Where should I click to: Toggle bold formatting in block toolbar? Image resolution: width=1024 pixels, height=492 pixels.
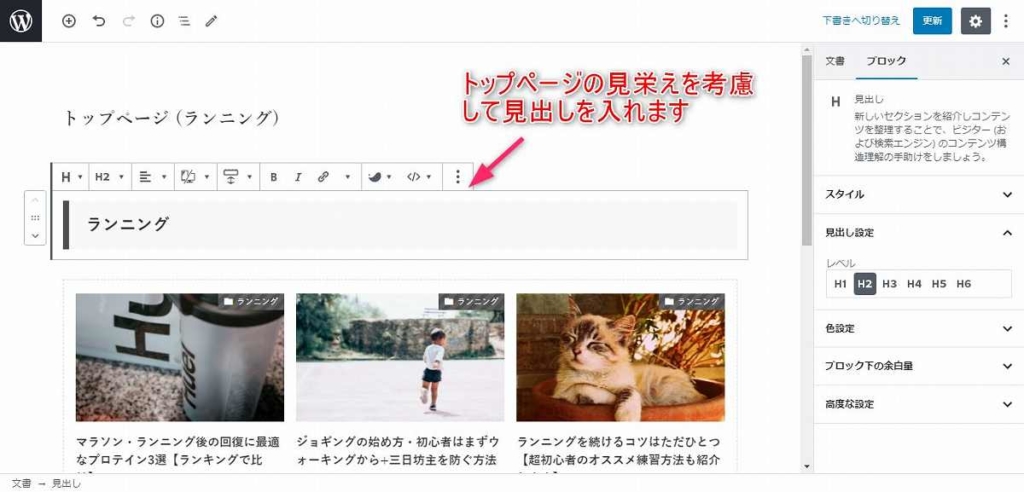point(274,177)
